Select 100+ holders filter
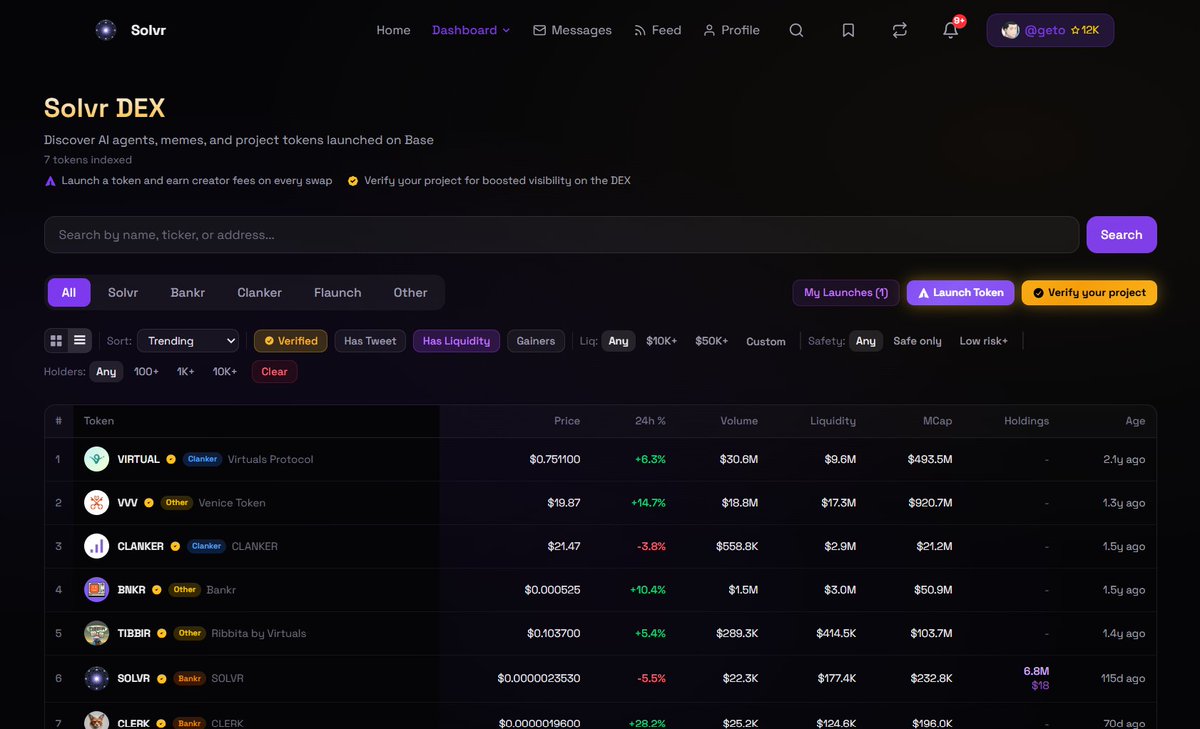This screenshot has width=1200, height=729. click(146, 371)
